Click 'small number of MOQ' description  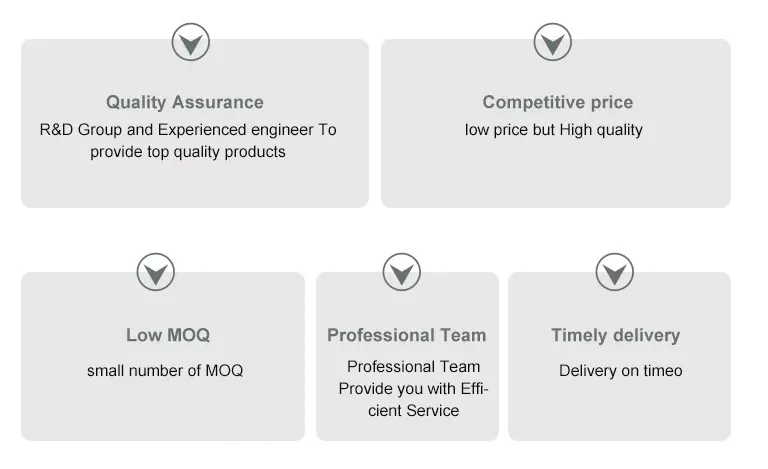pyautogui.click(x=165, y=371)
